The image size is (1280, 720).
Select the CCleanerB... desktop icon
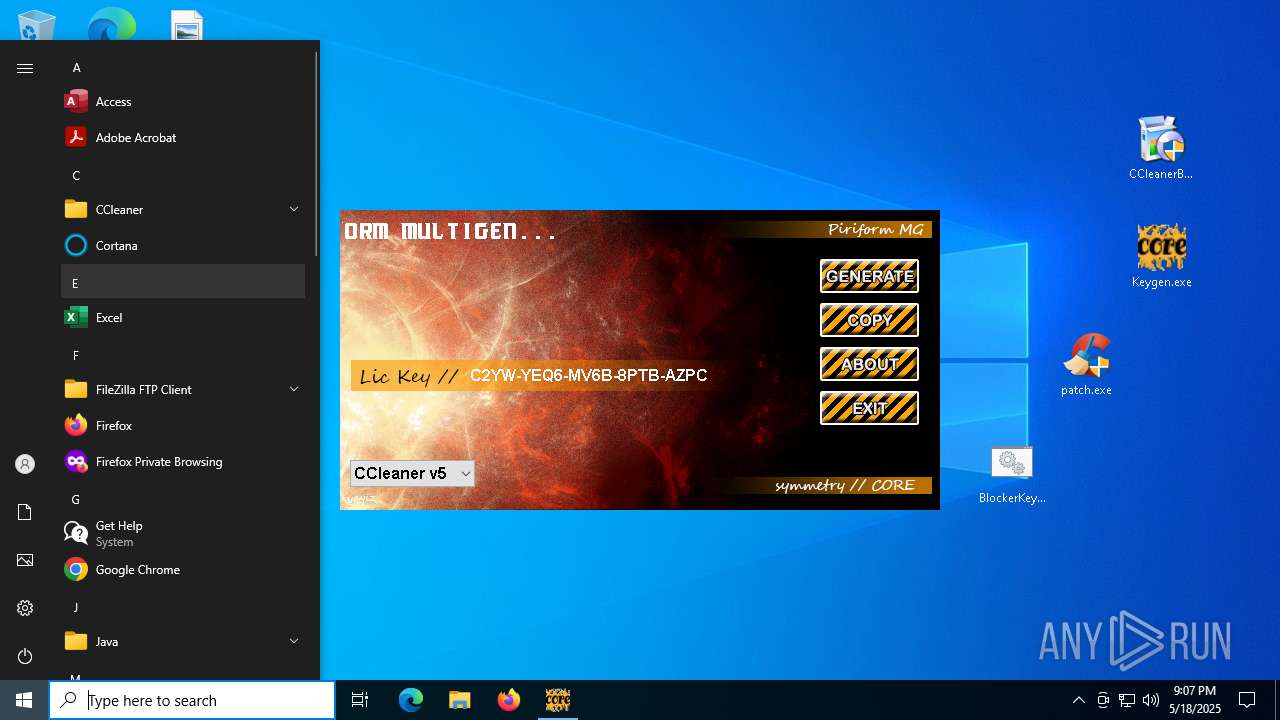click(1161, 147)
